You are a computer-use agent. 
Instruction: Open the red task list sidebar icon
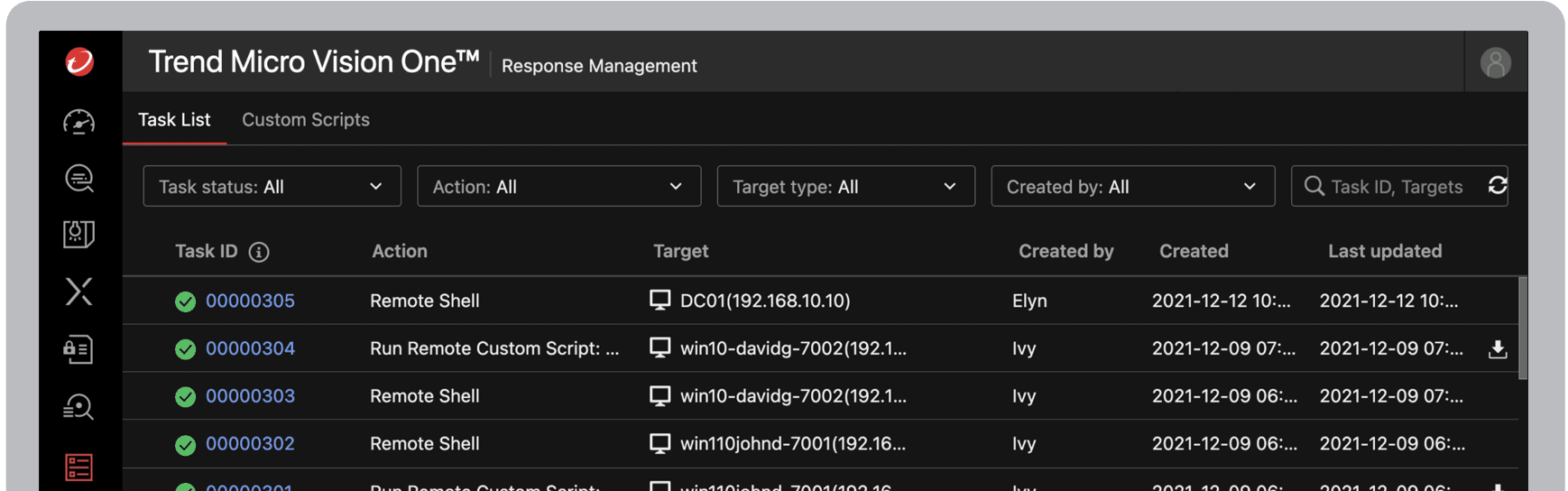pos(78,467)
